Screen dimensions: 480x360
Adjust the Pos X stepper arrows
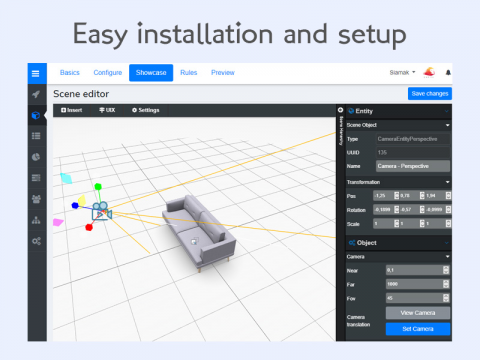396,196
